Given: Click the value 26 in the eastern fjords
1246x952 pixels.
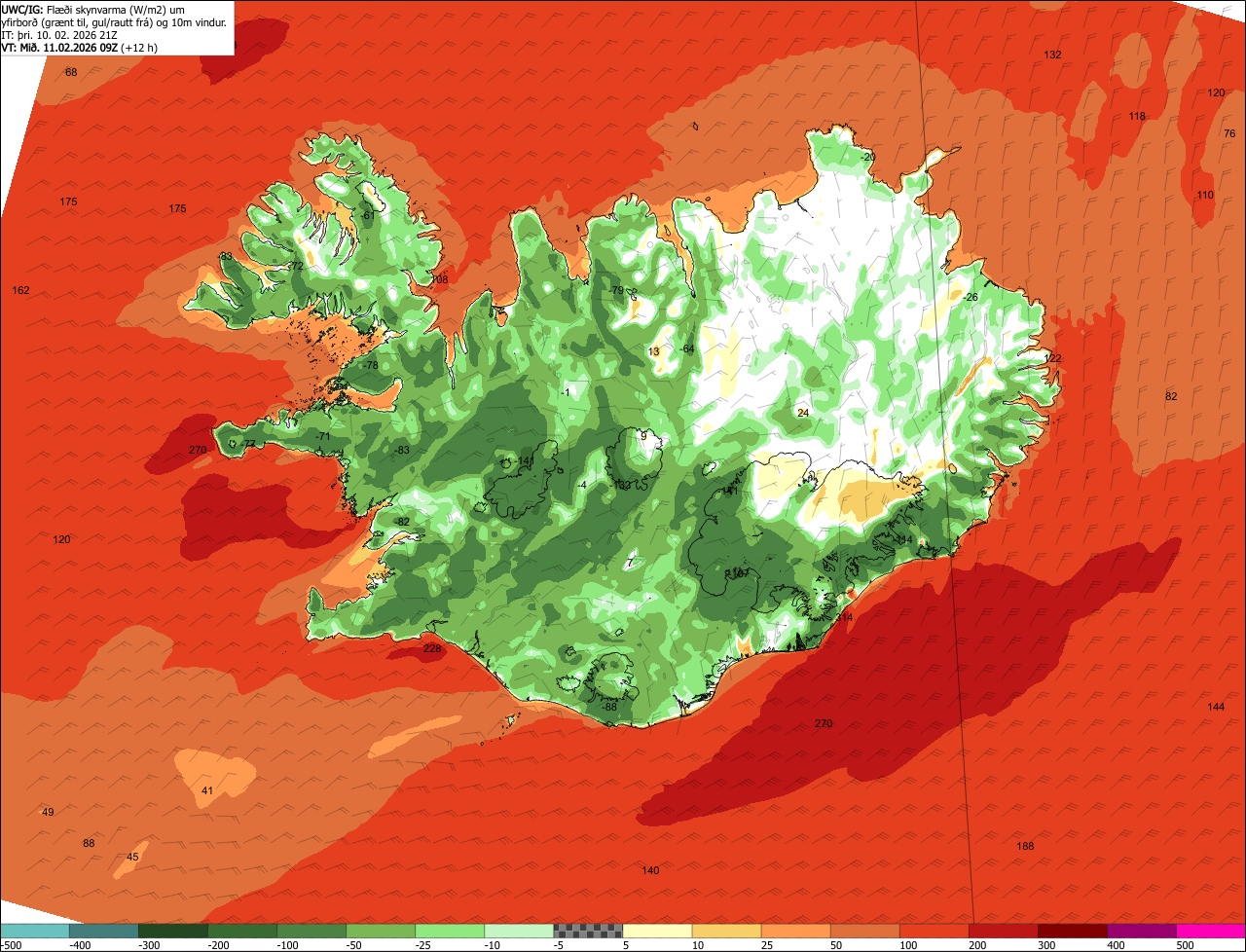Looking at the screenshot, I should (971, 297).
